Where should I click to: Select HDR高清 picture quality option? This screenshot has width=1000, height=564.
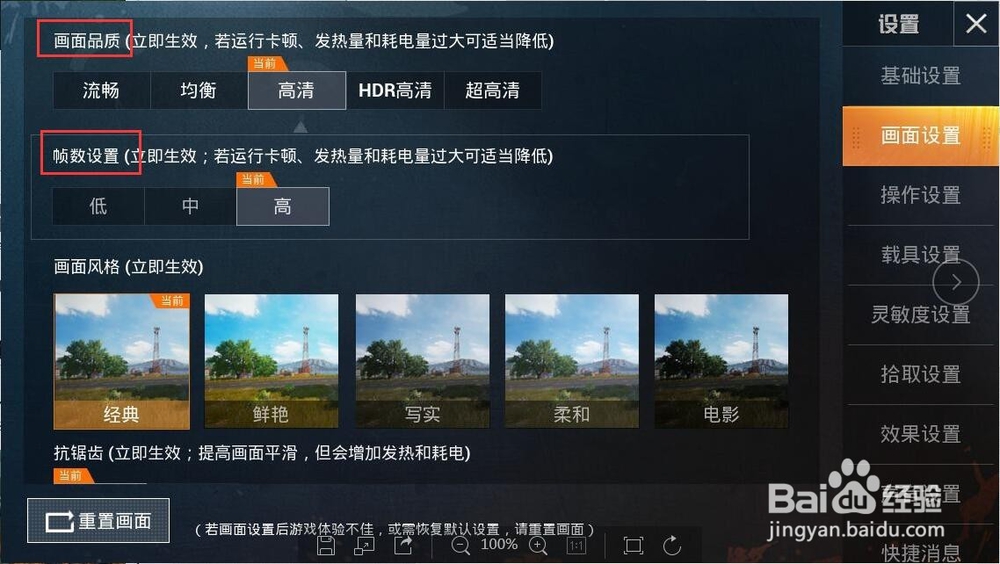[395, 91]
